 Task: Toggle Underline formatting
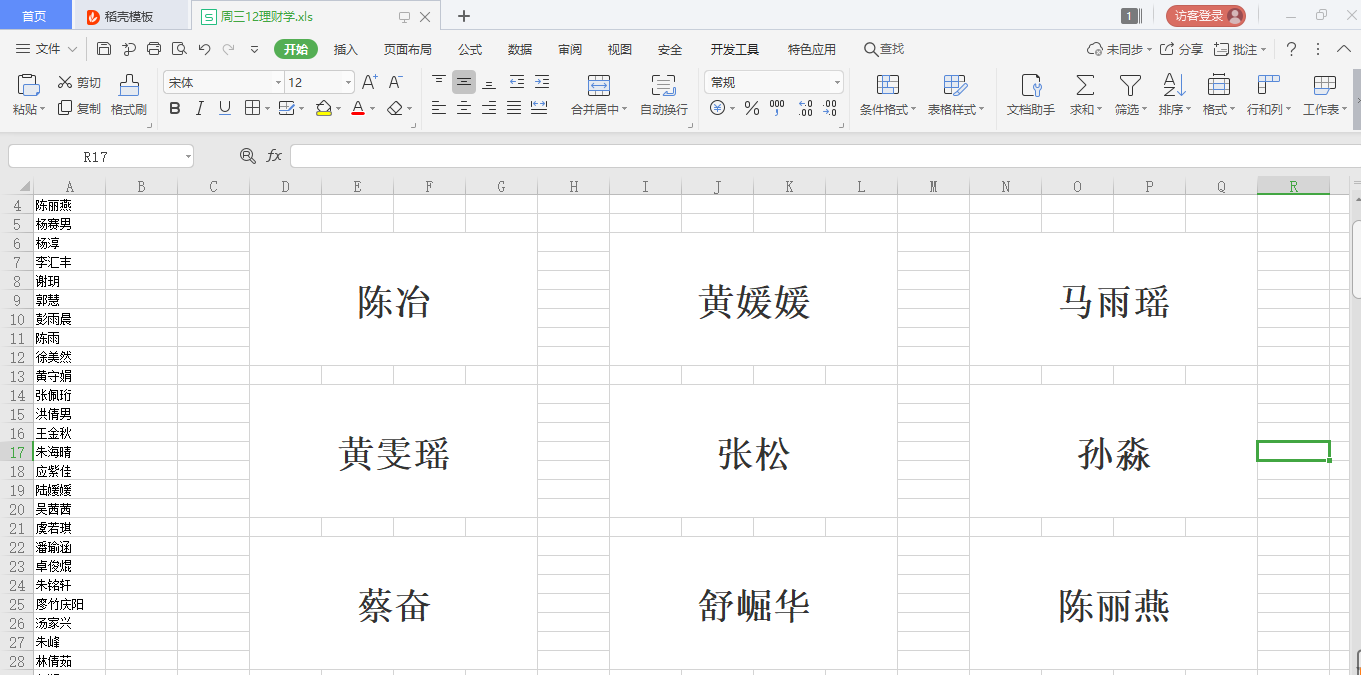pos(225,108)
